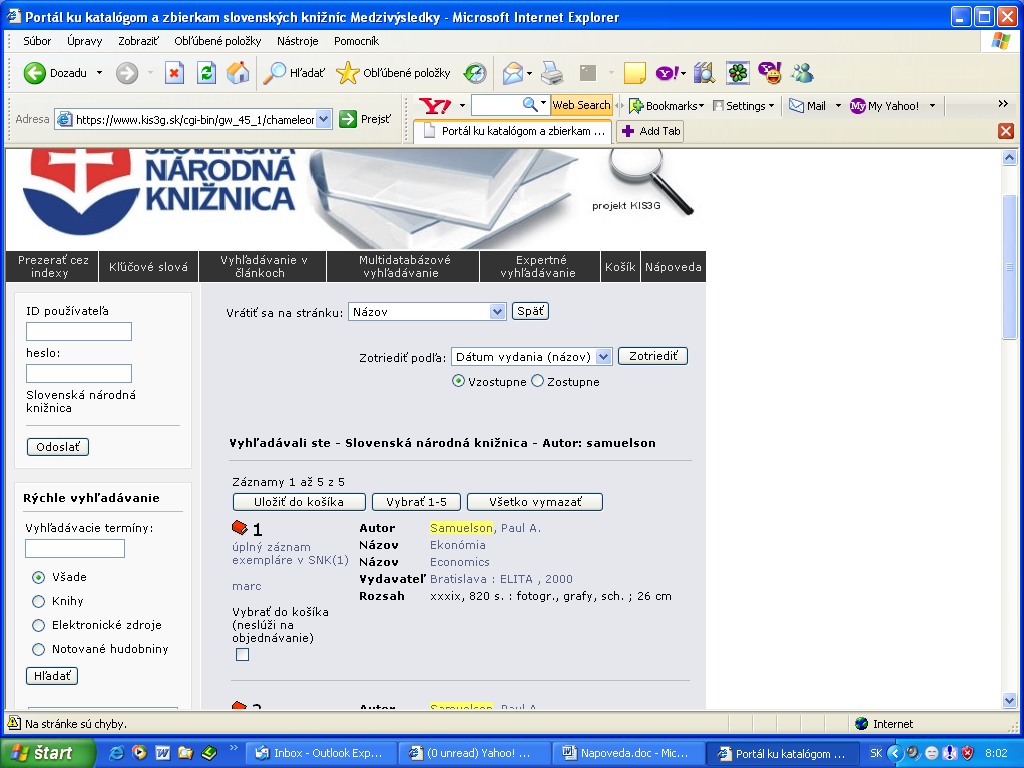Select the Zostupne sort order radio
Viewport: 1024px width, 768px height.
(538, 381)
